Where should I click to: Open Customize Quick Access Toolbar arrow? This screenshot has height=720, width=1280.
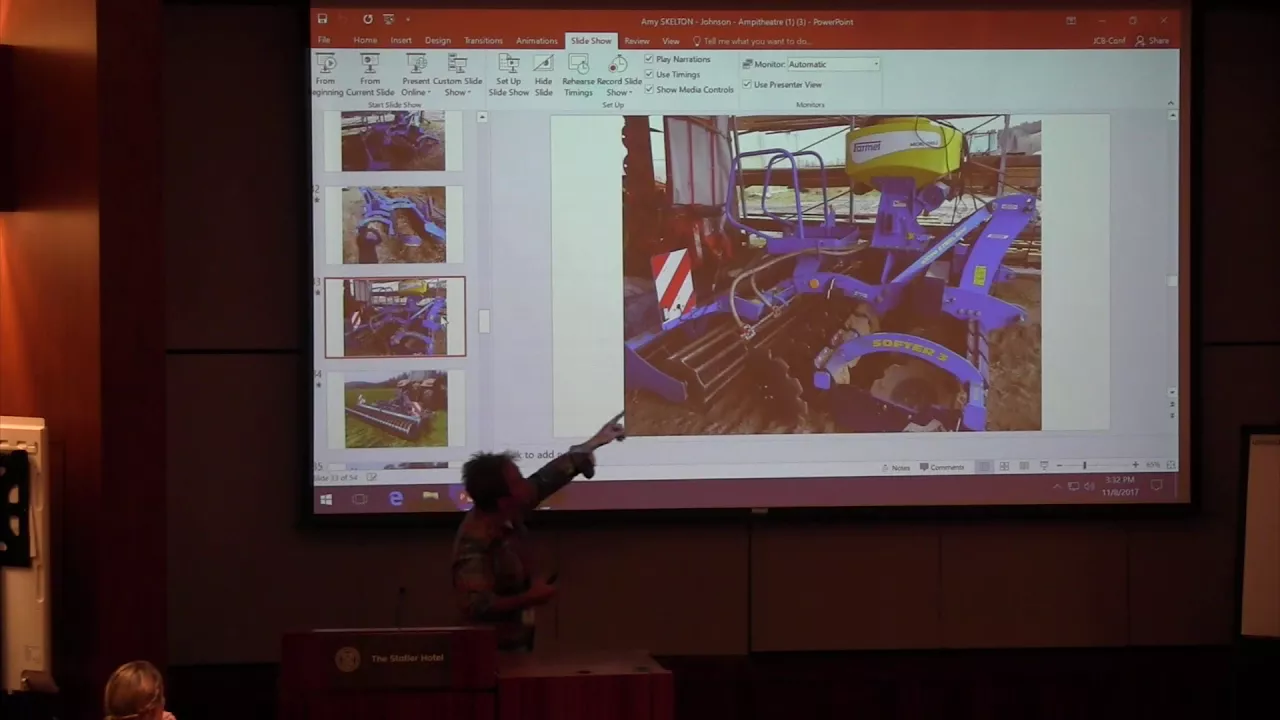point(408,19)
